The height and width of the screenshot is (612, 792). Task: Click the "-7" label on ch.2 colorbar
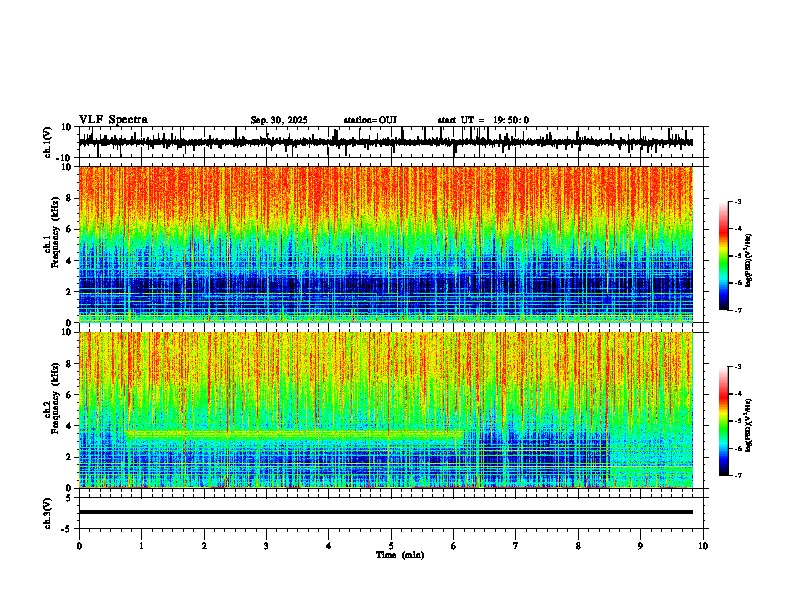coord(738,475)
